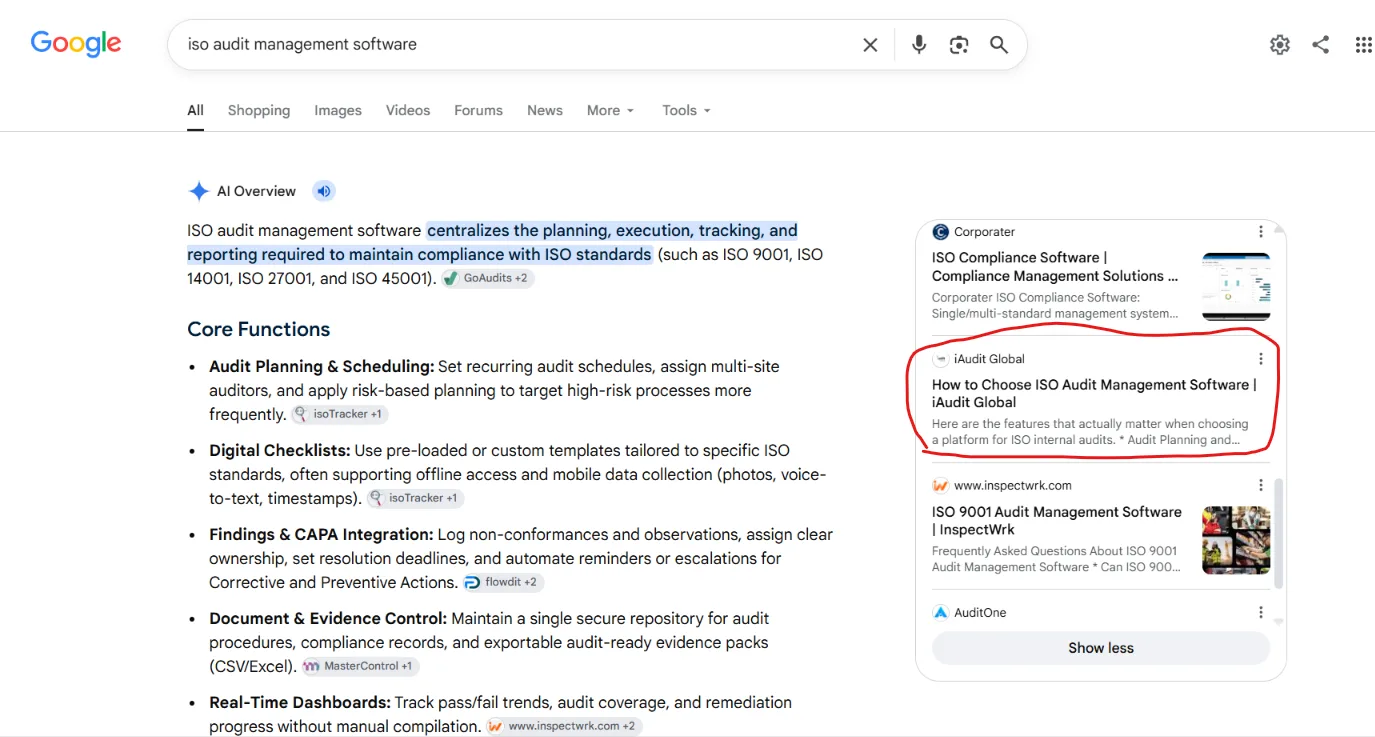Viewport: 1375px width, 737px height.
Task: Open www.inspectwrk.com +2 source chip
Action: click(564, 726)
